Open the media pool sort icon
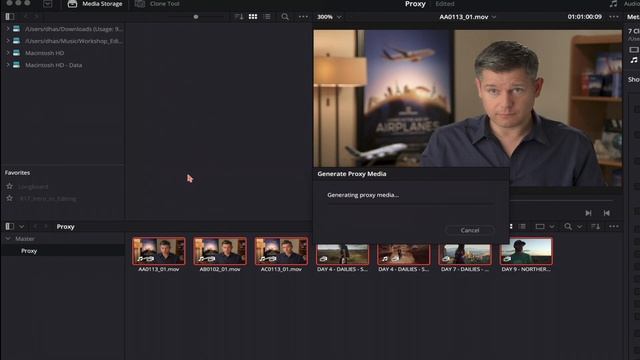640x360 pixels. 596,227
